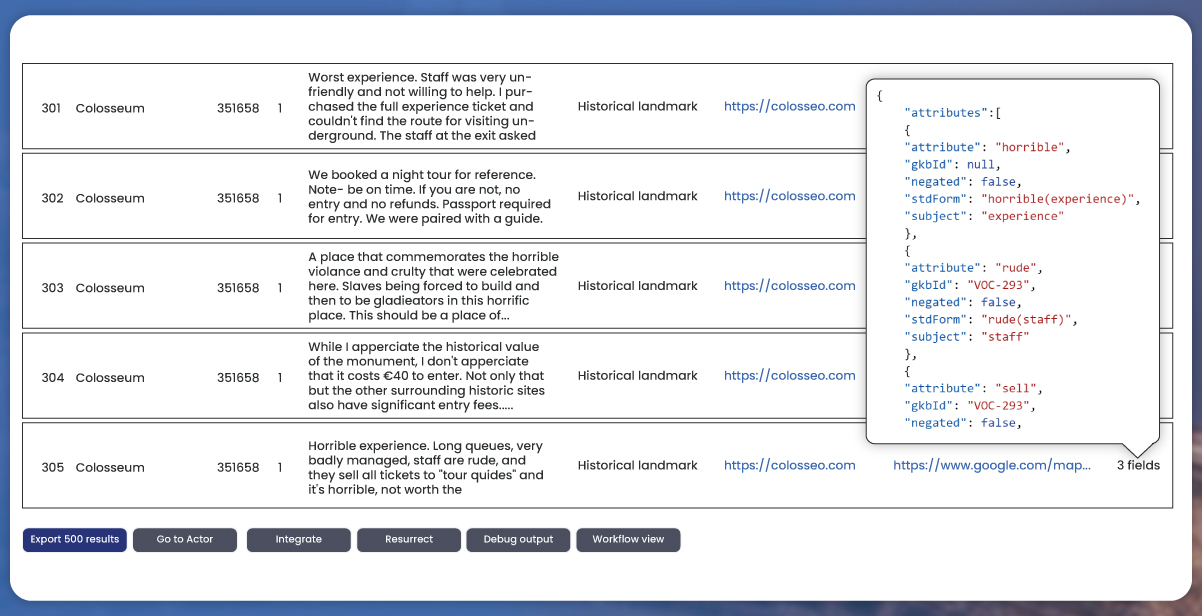Switch to Workflow view
Viewport: 1202px width, 616px height.
point(628,540)
